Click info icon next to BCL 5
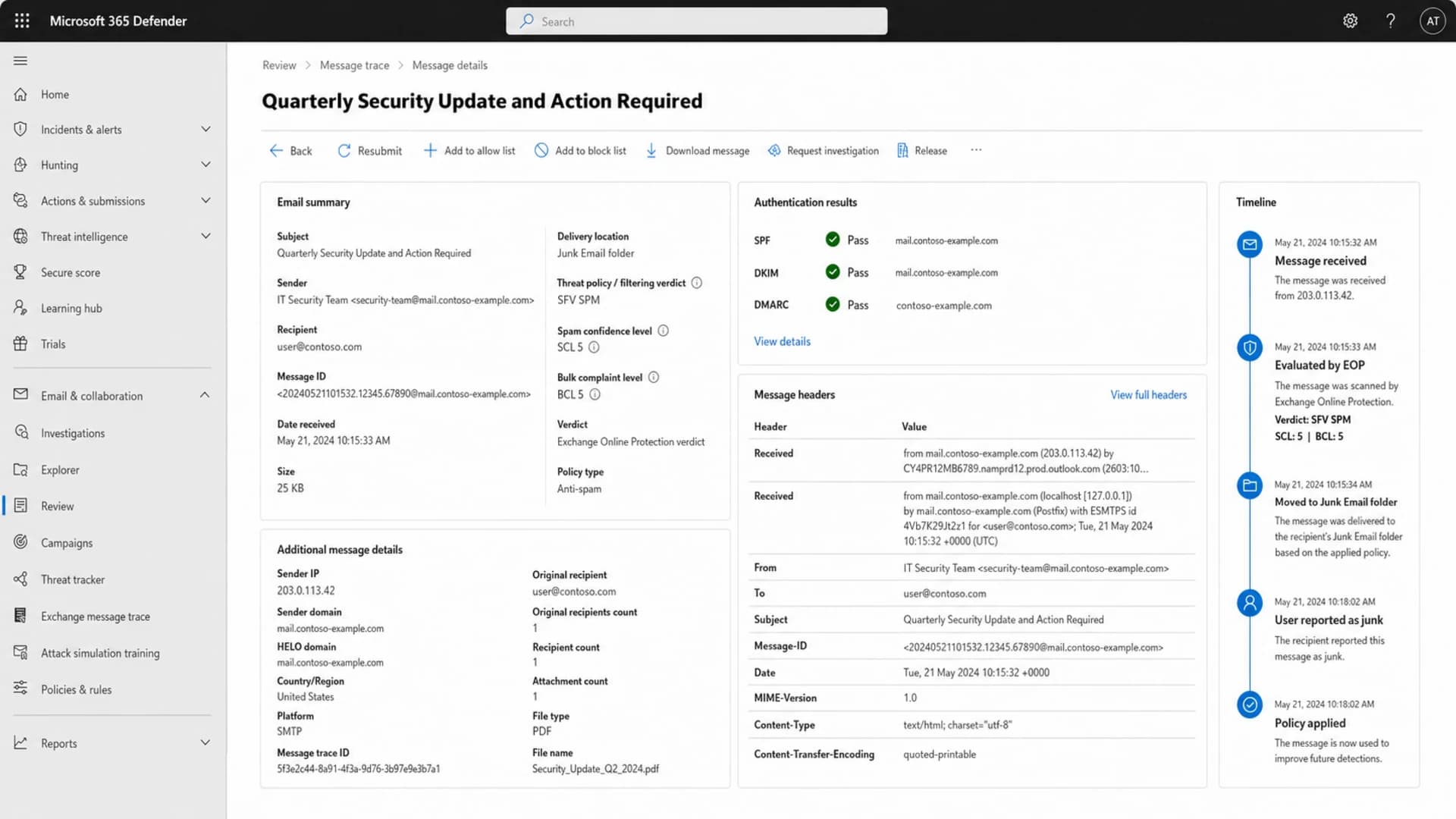This screenshot has width=1456, height=819. click(595, 394)
